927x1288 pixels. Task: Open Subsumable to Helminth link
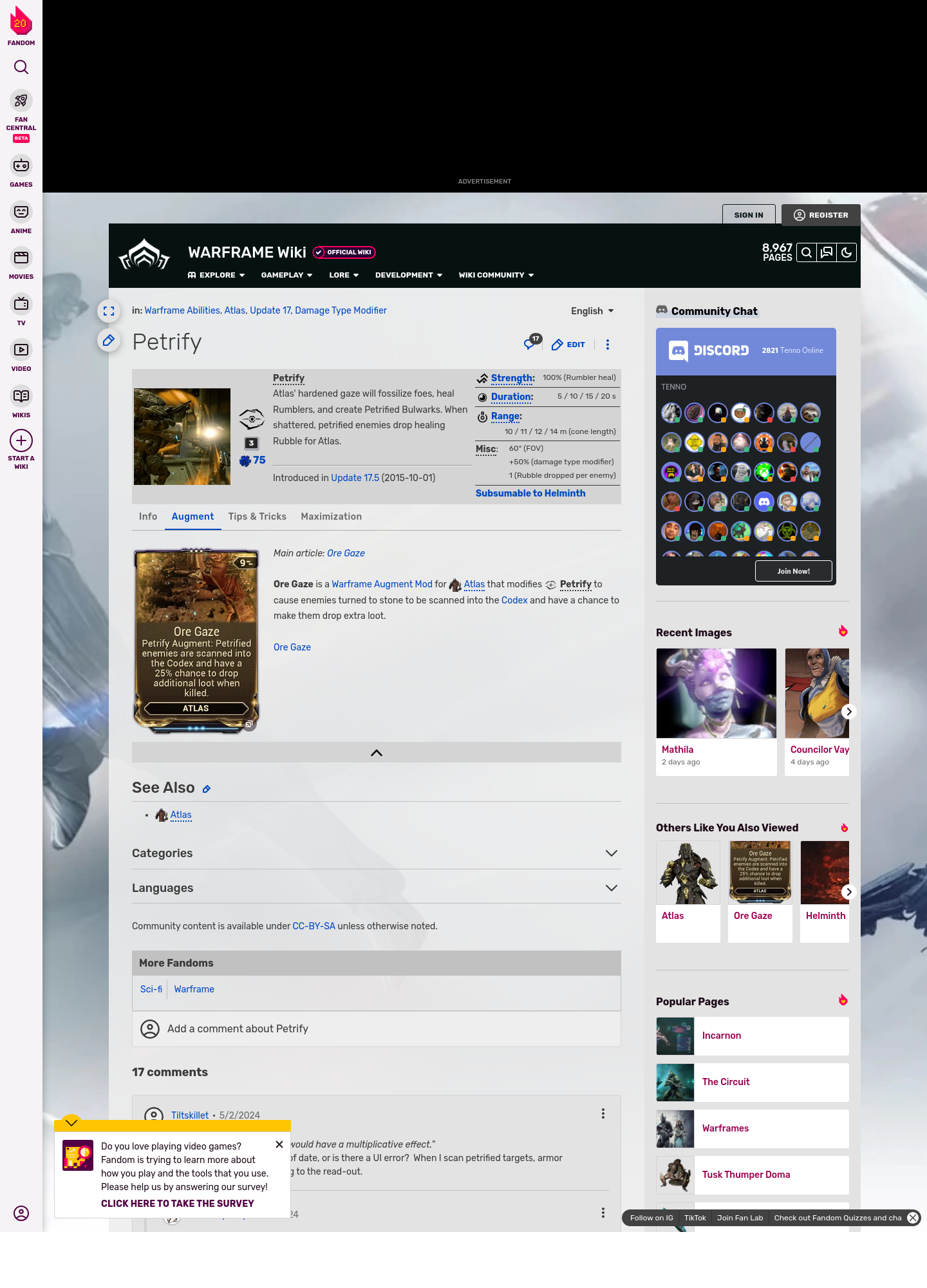(x=530, y=493)
